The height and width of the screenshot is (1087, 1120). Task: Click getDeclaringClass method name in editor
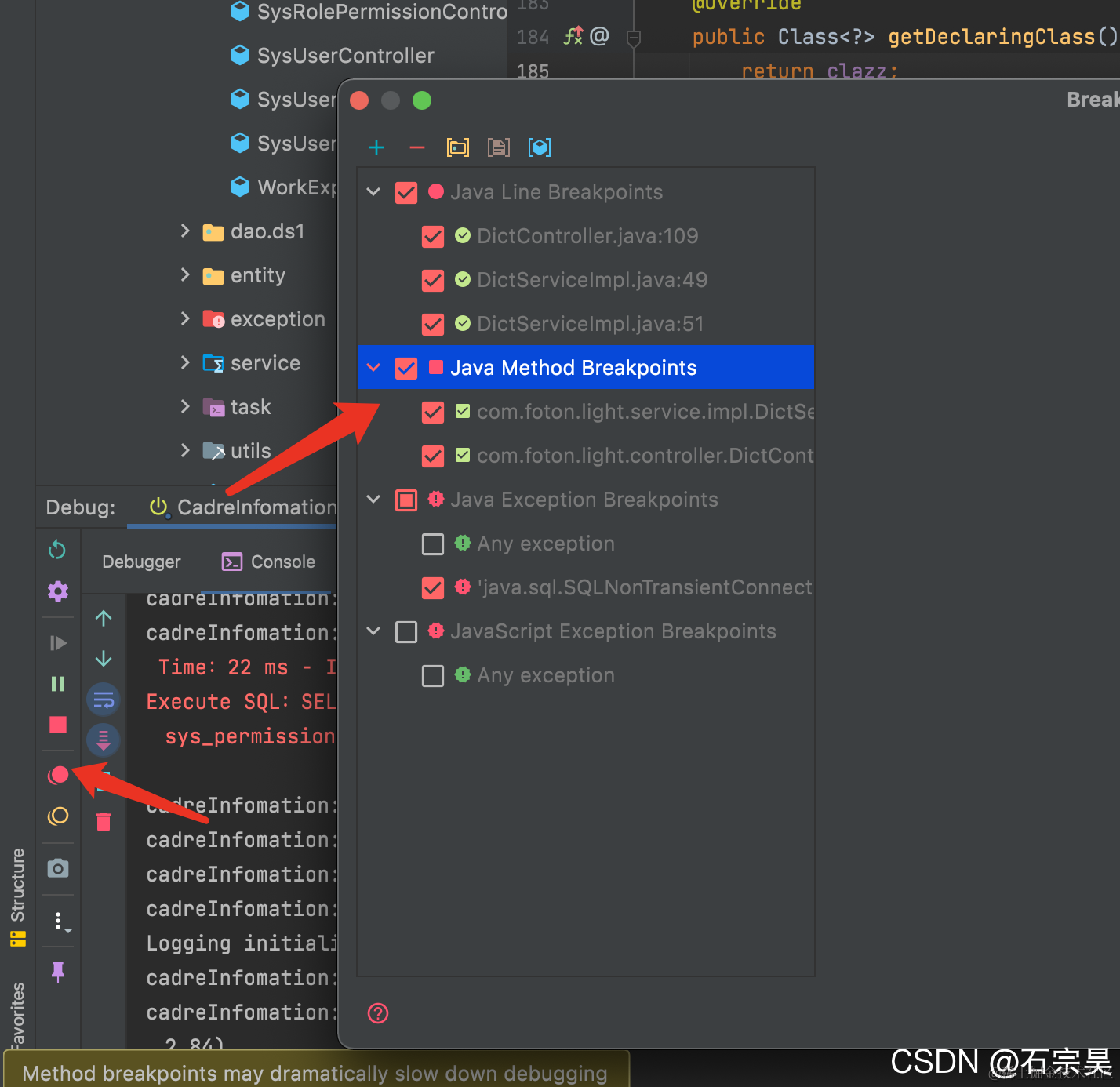pos(991,36)
